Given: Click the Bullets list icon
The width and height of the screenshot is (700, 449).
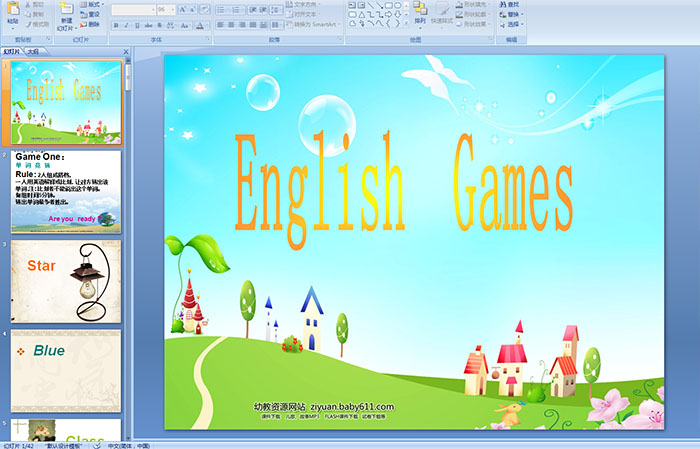Looking at the screenshot, I should point(223,10).
